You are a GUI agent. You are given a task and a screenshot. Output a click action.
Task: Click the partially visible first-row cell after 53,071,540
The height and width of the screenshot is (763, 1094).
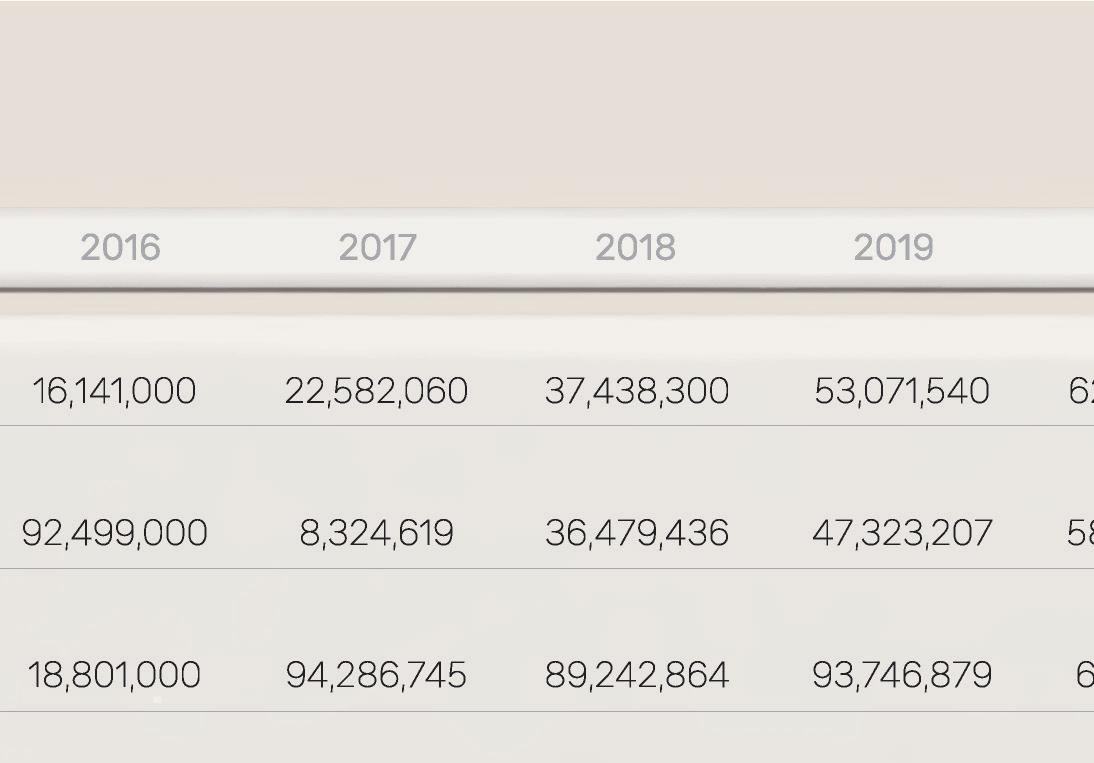(x=1081, y=391)
